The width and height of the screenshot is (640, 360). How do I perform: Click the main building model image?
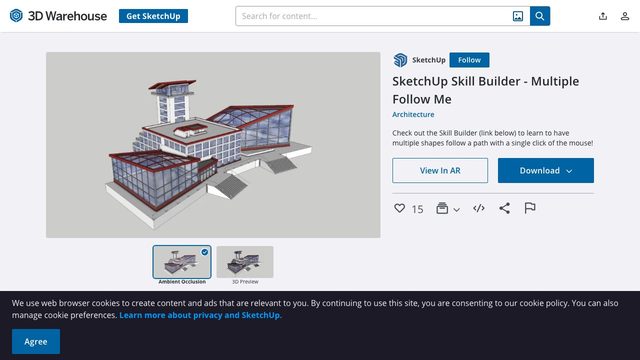pos(213,145)
